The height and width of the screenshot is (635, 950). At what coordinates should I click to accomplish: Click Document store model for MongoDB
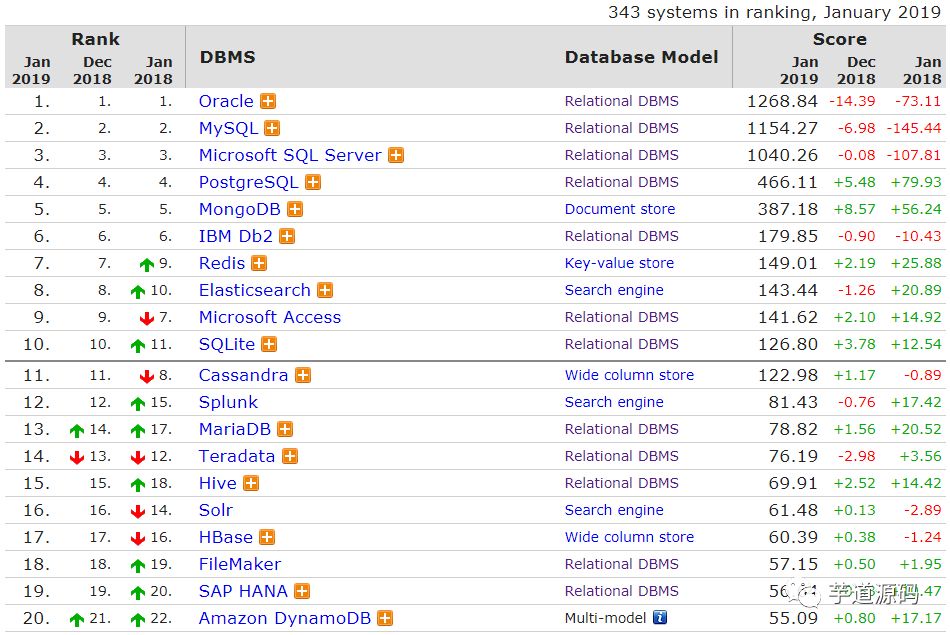coord(619,209)
